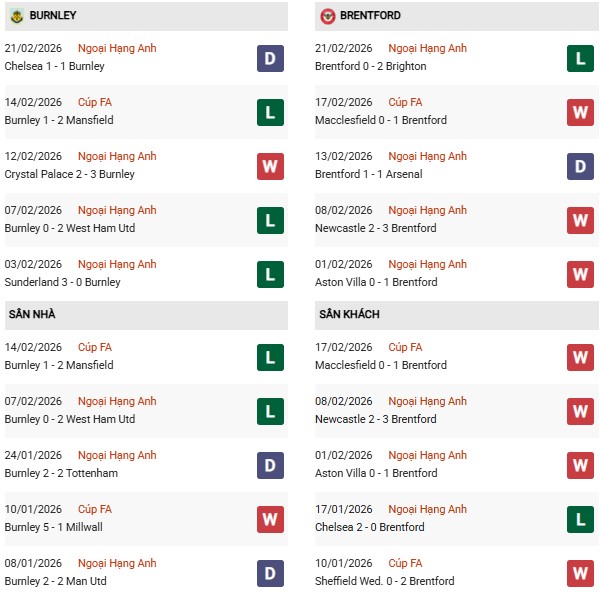Click the L badge for Chelsea 2 - 0 Brentford

click(581, 519)
